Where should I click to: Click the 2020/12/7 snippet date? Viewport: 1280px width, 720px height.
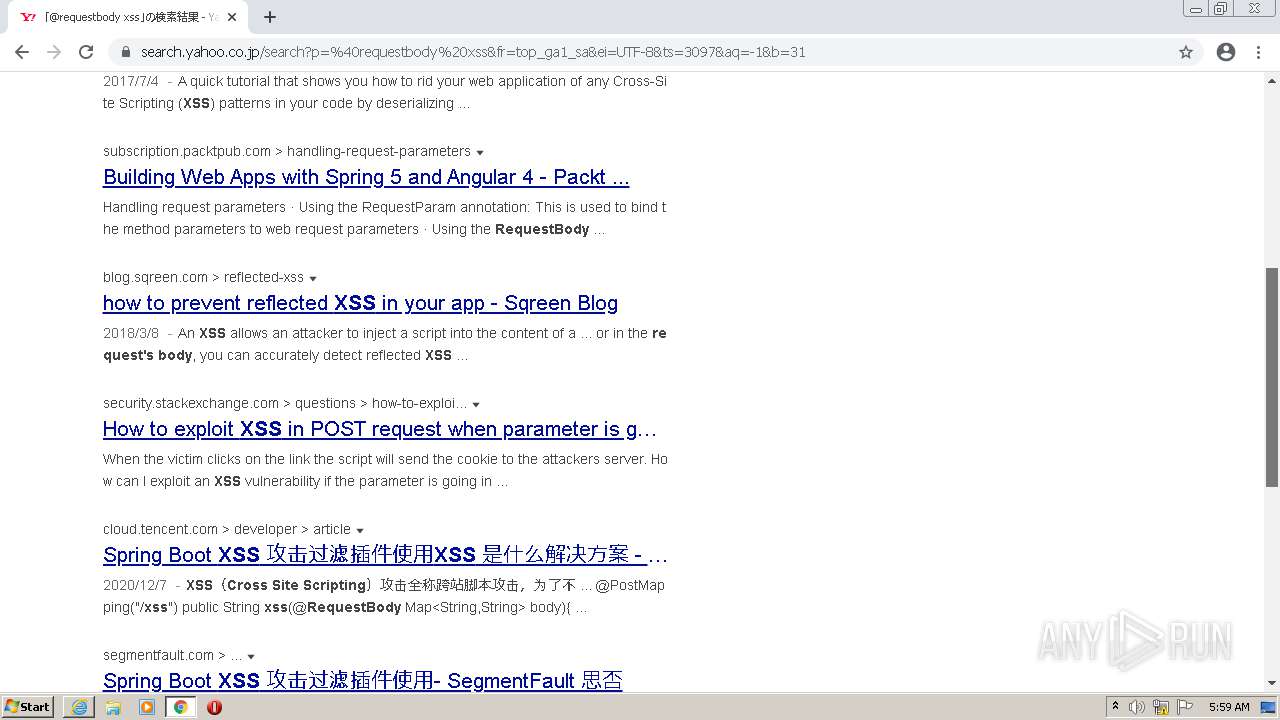click(135, 585)
